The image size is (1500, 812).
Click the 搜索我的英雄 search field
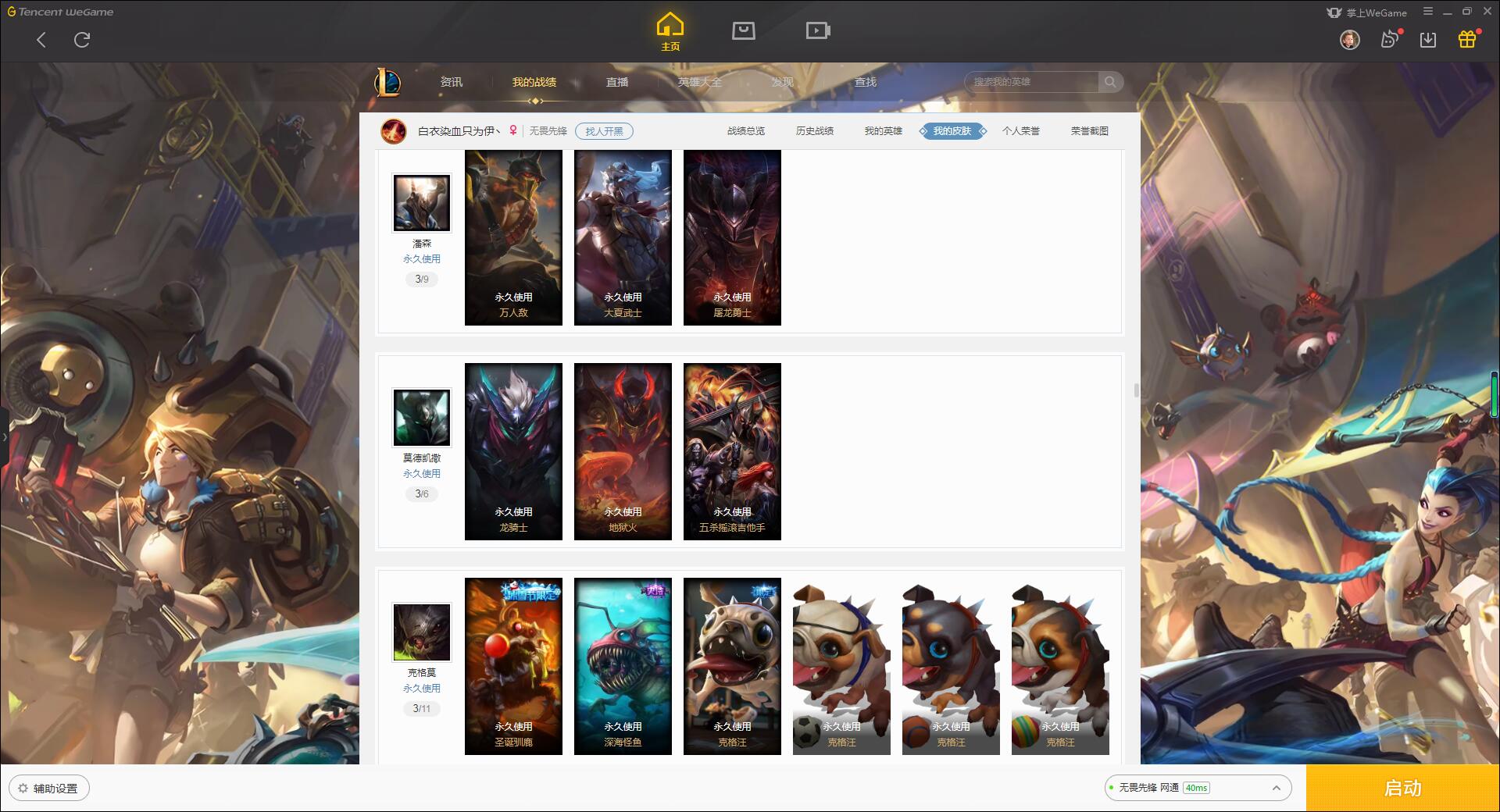tap(1033, 82)
